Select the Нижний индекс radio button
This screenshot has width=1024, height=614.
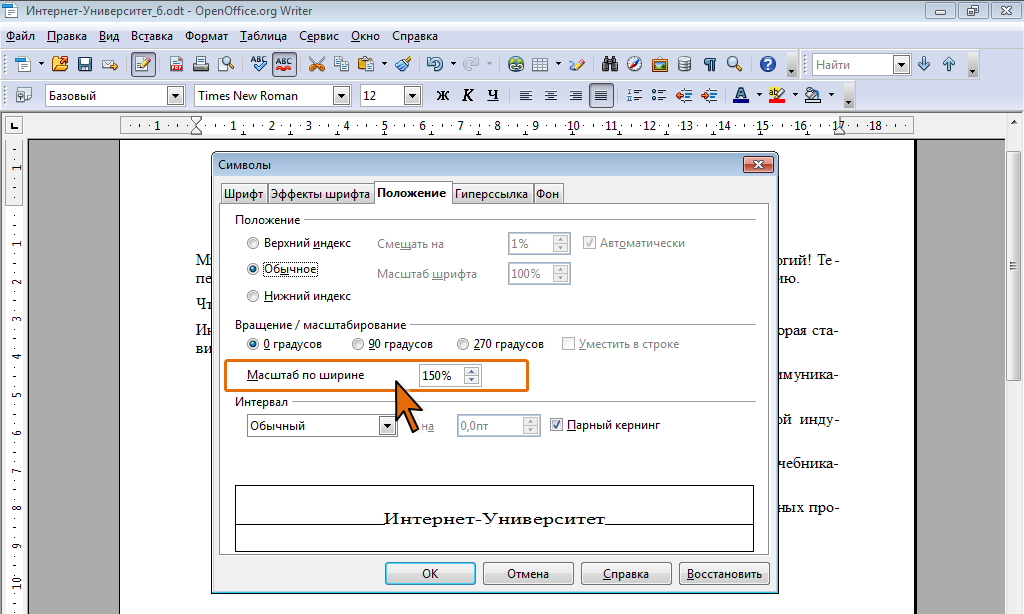click(253, 296)
